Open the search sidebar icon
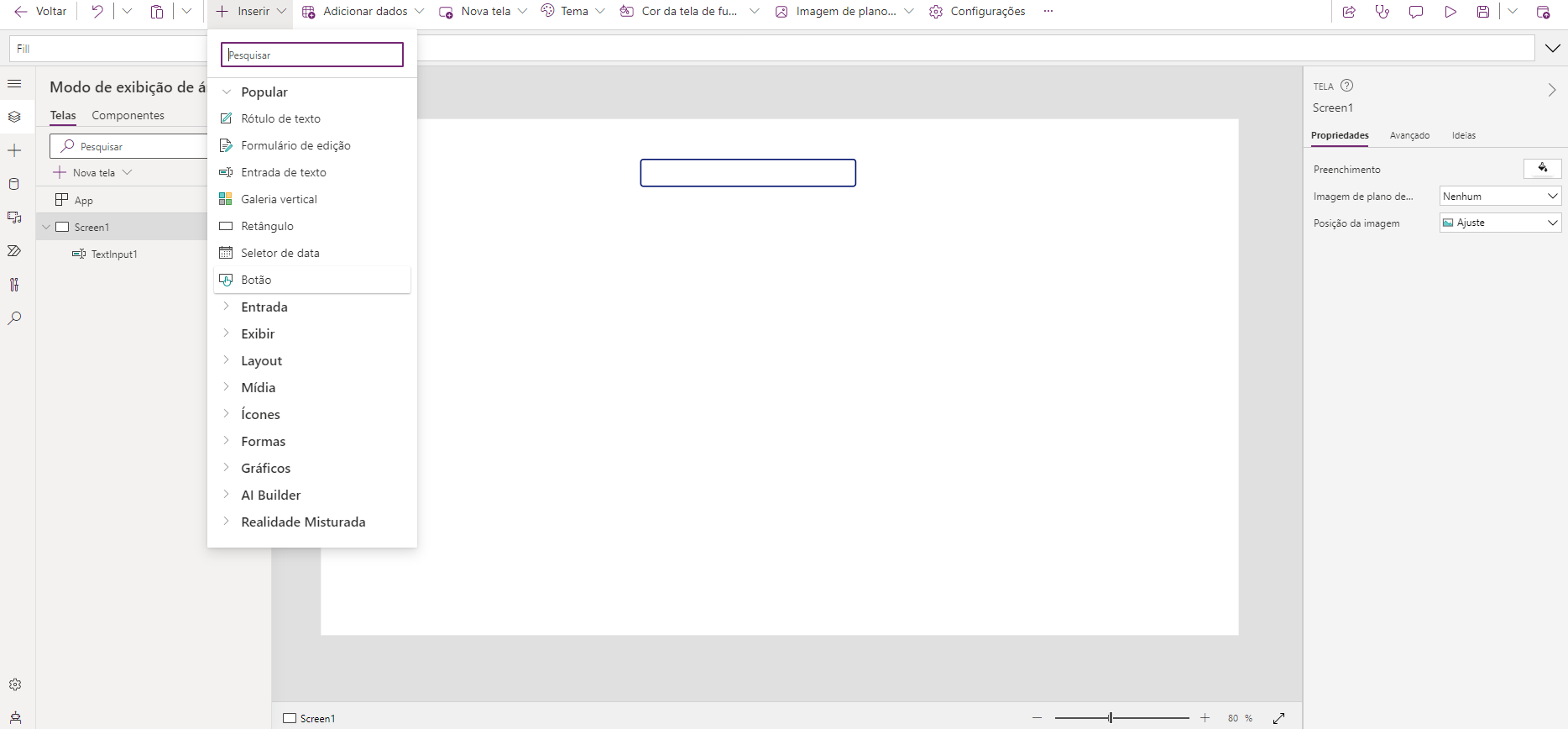 [x=14, y=318]
